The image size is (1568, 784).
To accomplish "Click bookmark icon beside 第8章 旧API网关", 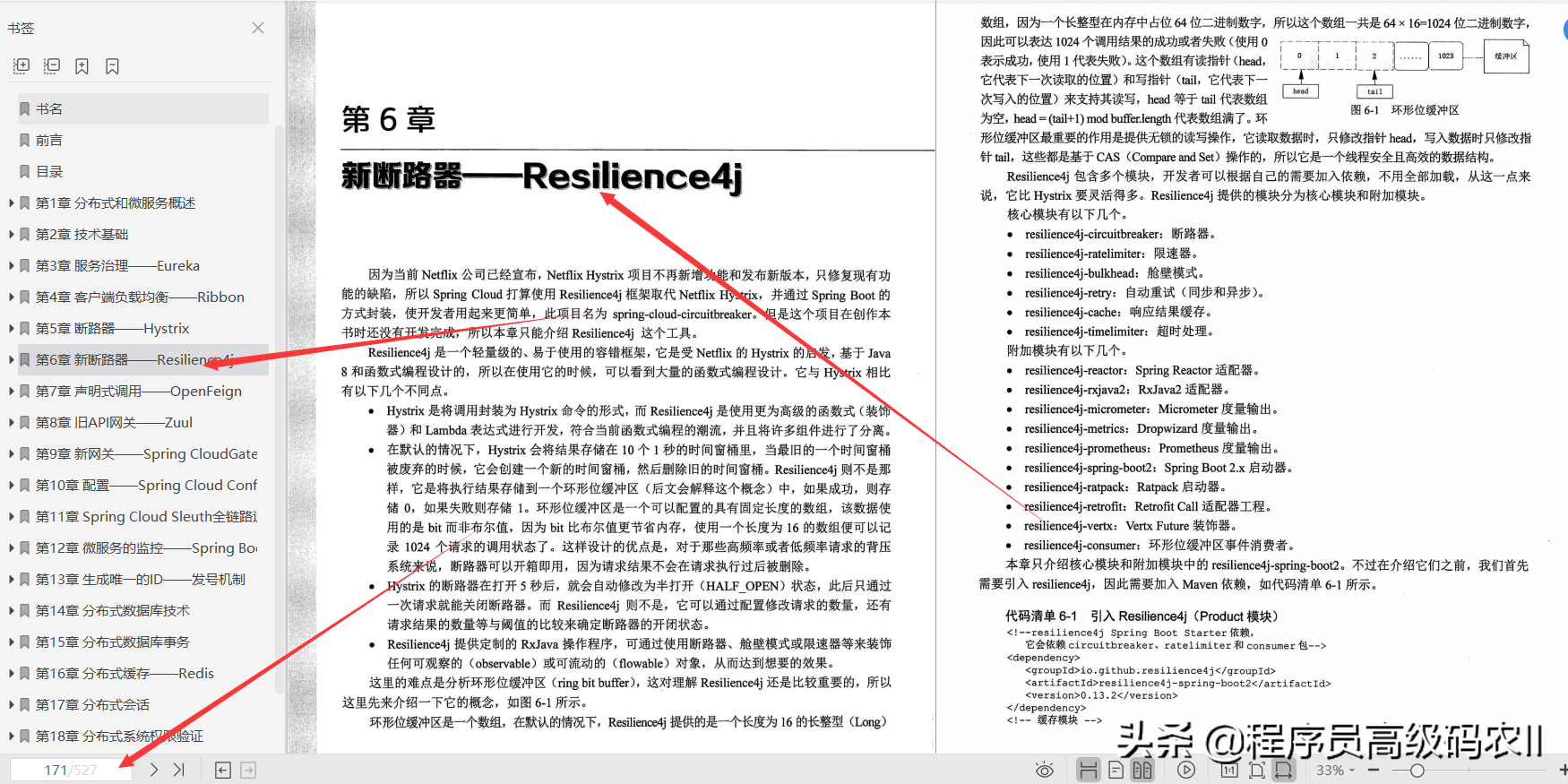I will point(25,422).
